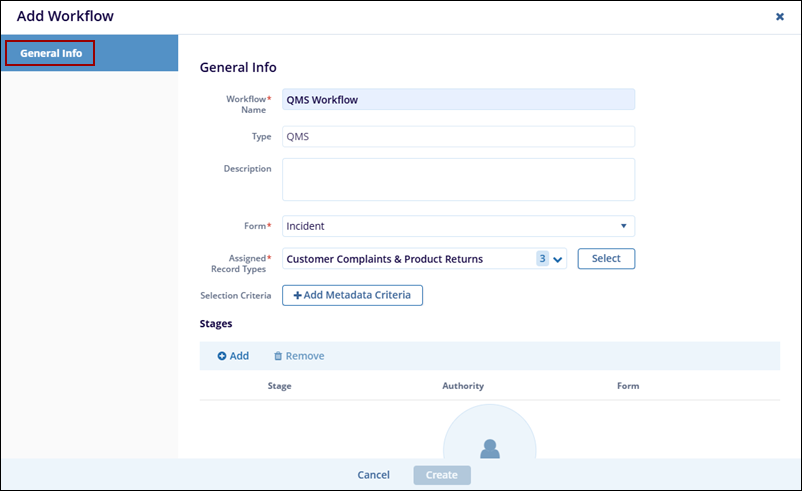Click the Remove stage trash icon
Screen dimensions: 802x491
tap(278, 356)
